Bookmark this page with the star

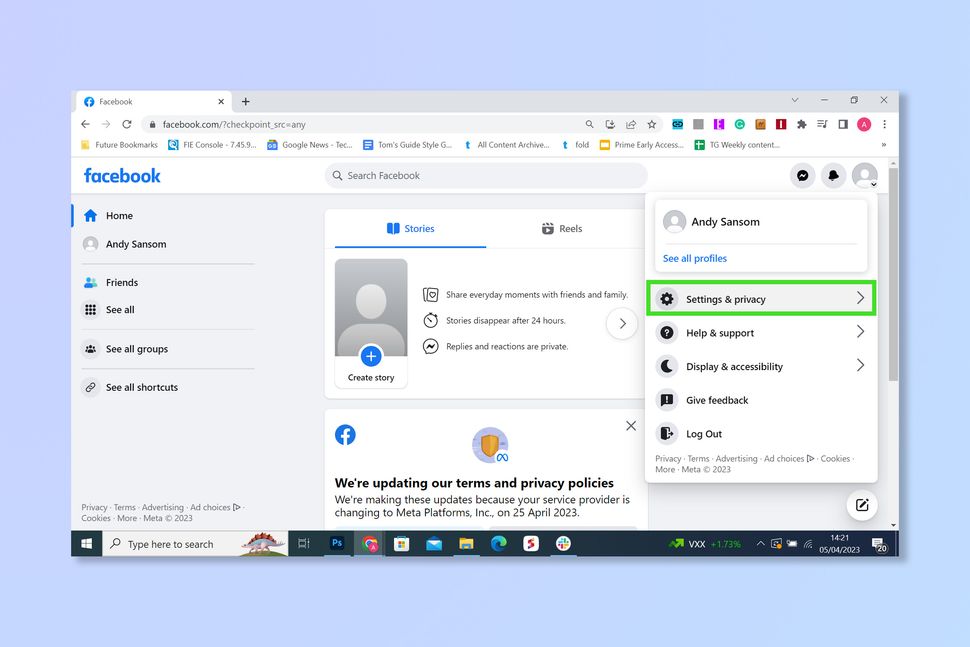coord(651,124)
